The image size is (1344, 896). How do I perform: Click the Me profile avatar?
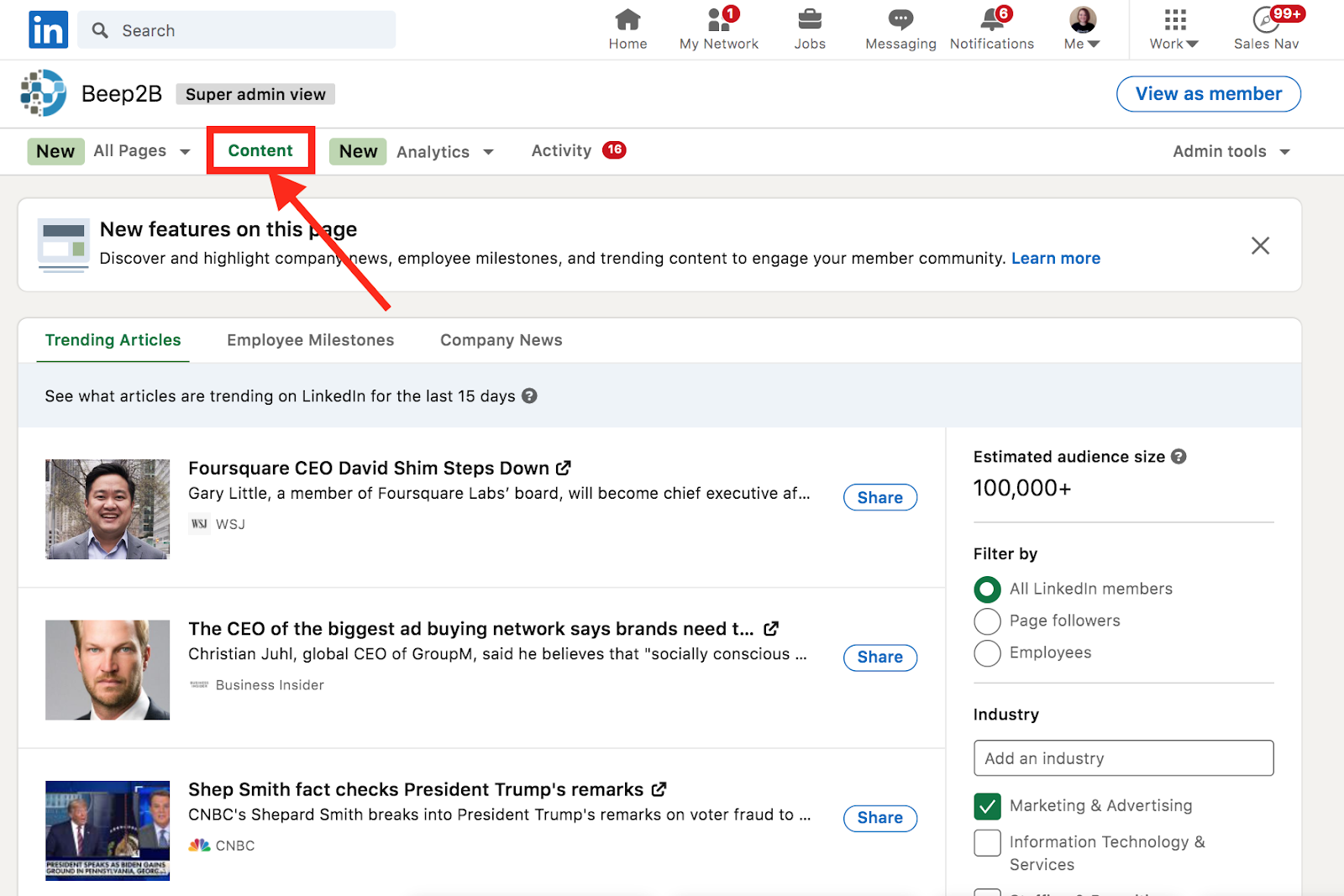pos(1083,19)
